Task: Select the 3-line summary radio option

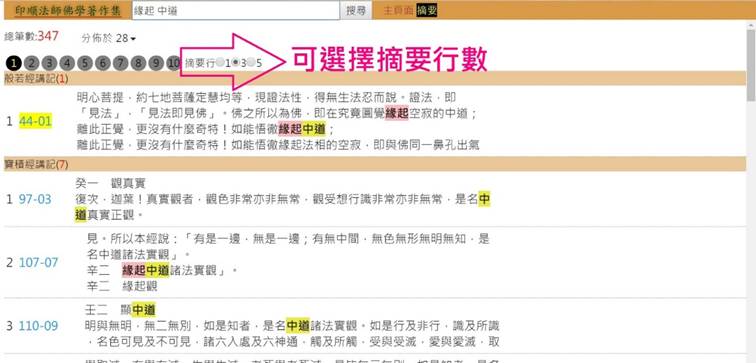Action: tap(236, 62)
